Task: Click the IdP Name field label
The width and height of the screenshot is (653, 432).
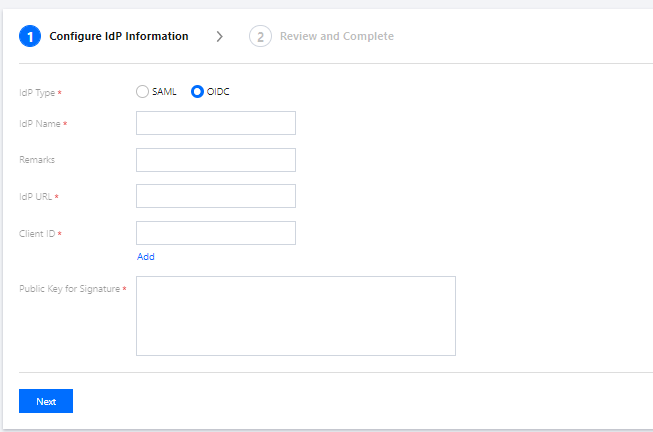Action: point(40,124)
